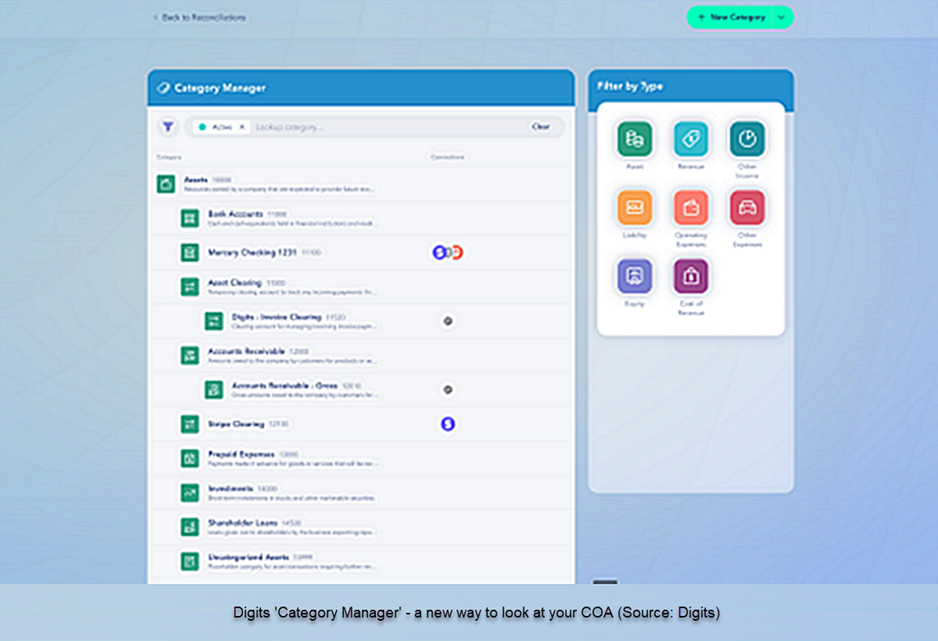Select the Uncategorized Assets category name
Screen dimensions: 938x641
248,557
